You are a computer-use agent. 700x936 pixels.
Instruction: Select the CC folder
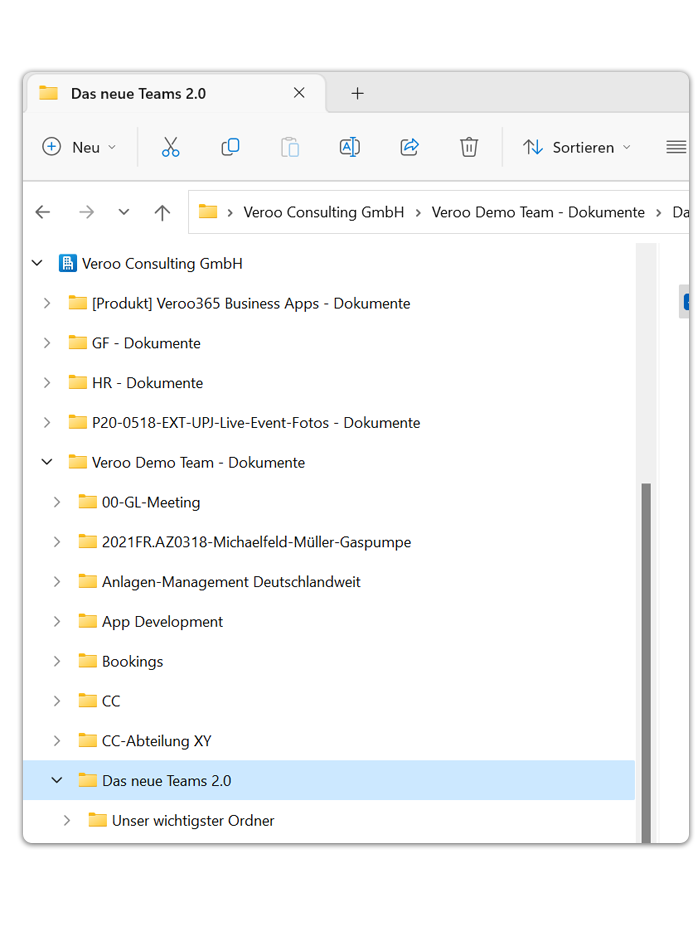(111, 701)
